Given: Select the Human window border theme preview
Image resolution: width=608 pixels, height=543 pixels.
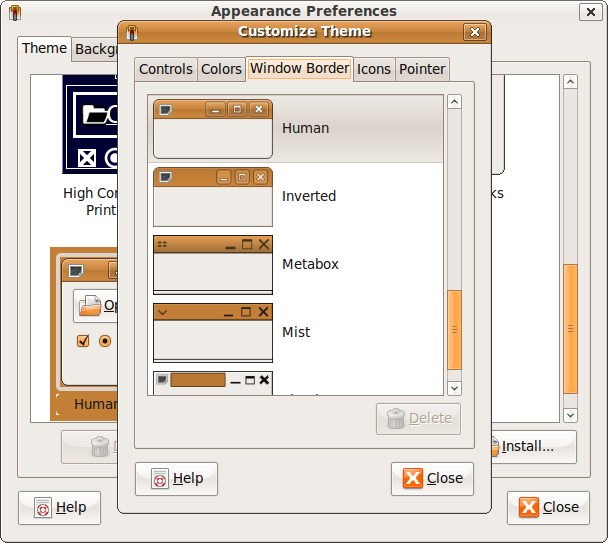Looking at the screenshot, I should pyautogui.click(x=213, y=129).
